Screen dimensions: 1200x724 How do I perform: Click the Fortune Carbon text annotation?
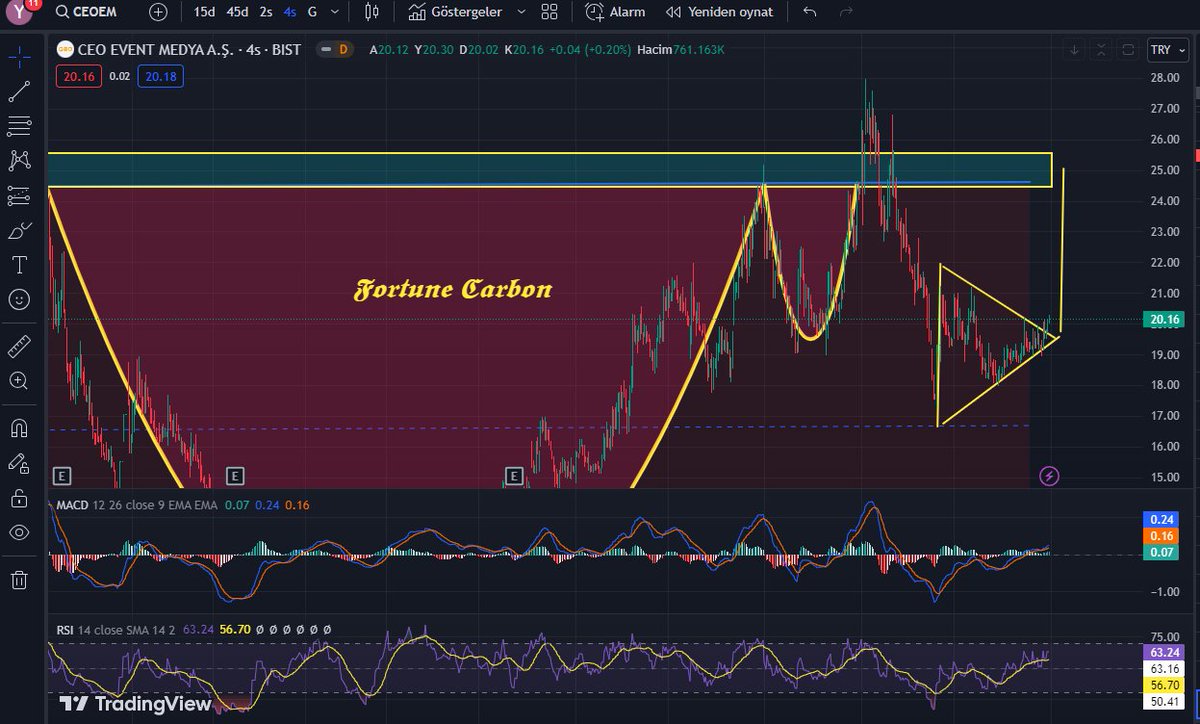click(452, 290)
